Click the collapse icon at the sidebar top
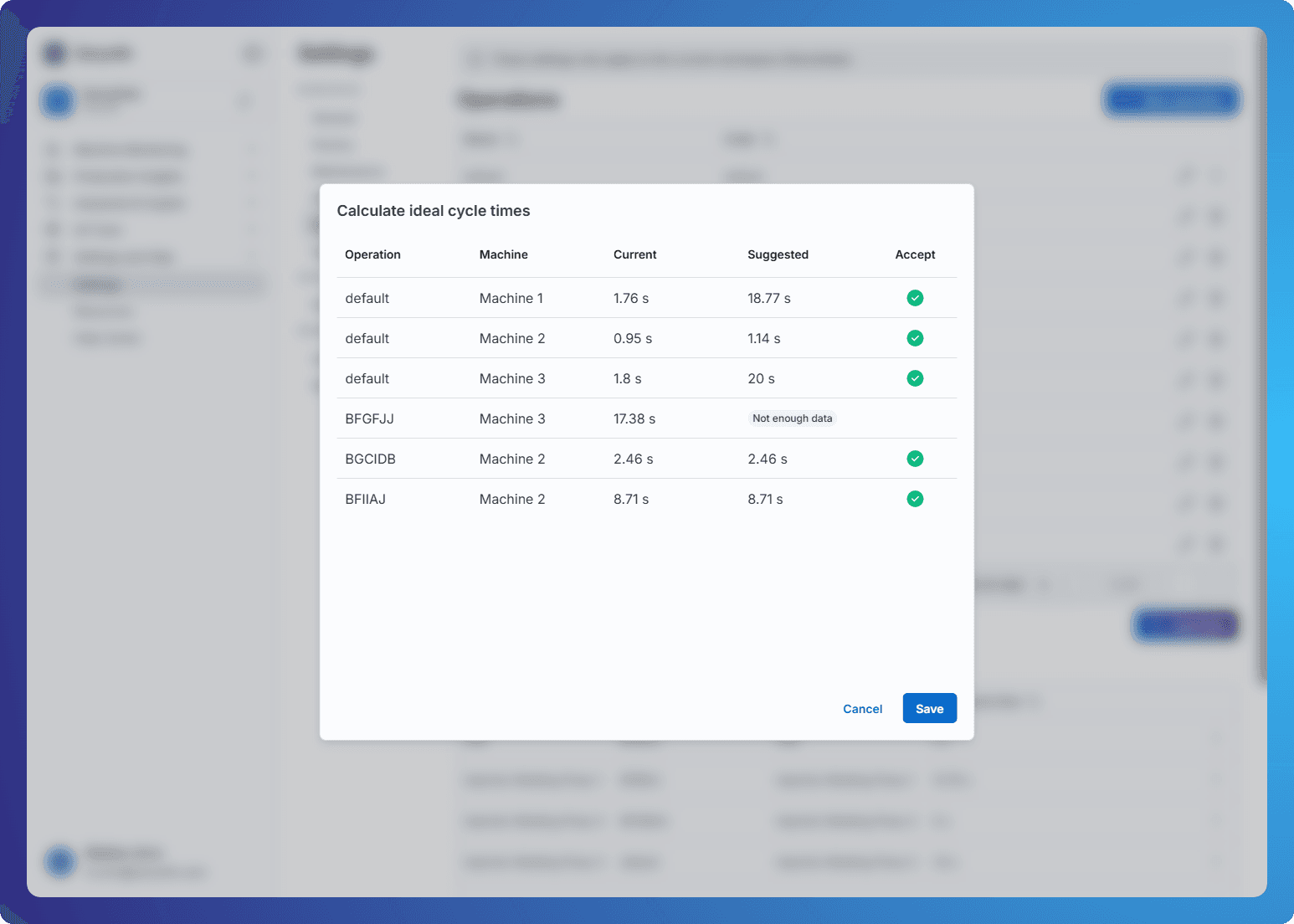 tap(253, 53)
